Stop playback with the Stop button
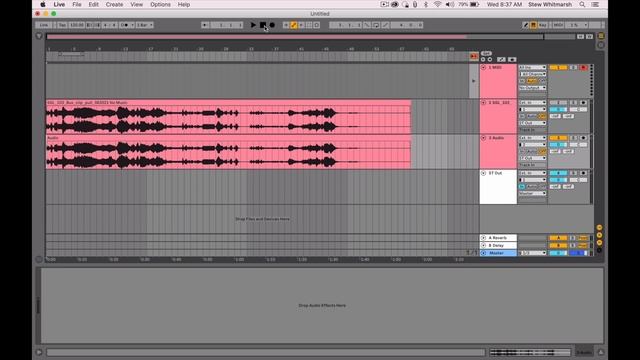This screenshot has width=640, height=360. (x=263, y=25)
